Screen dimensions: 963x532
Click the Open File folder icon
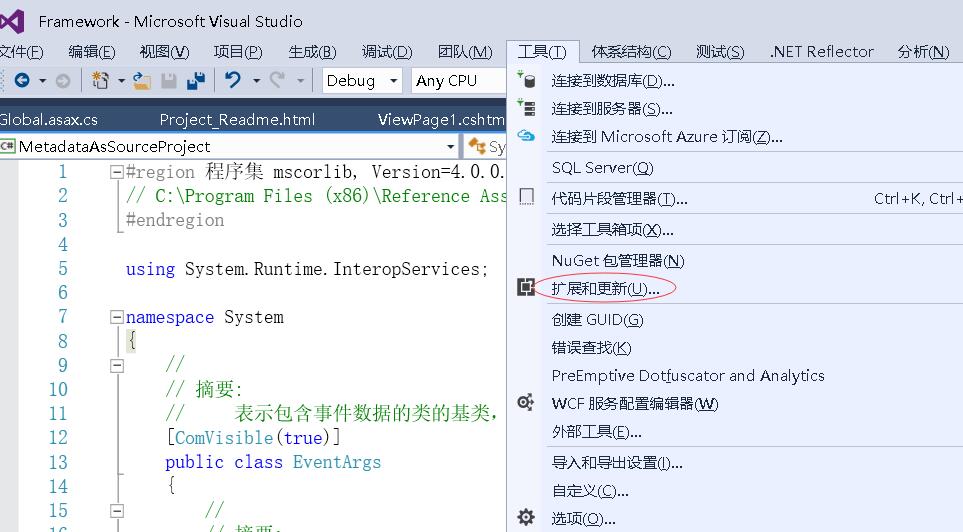(x=142, y=81)
